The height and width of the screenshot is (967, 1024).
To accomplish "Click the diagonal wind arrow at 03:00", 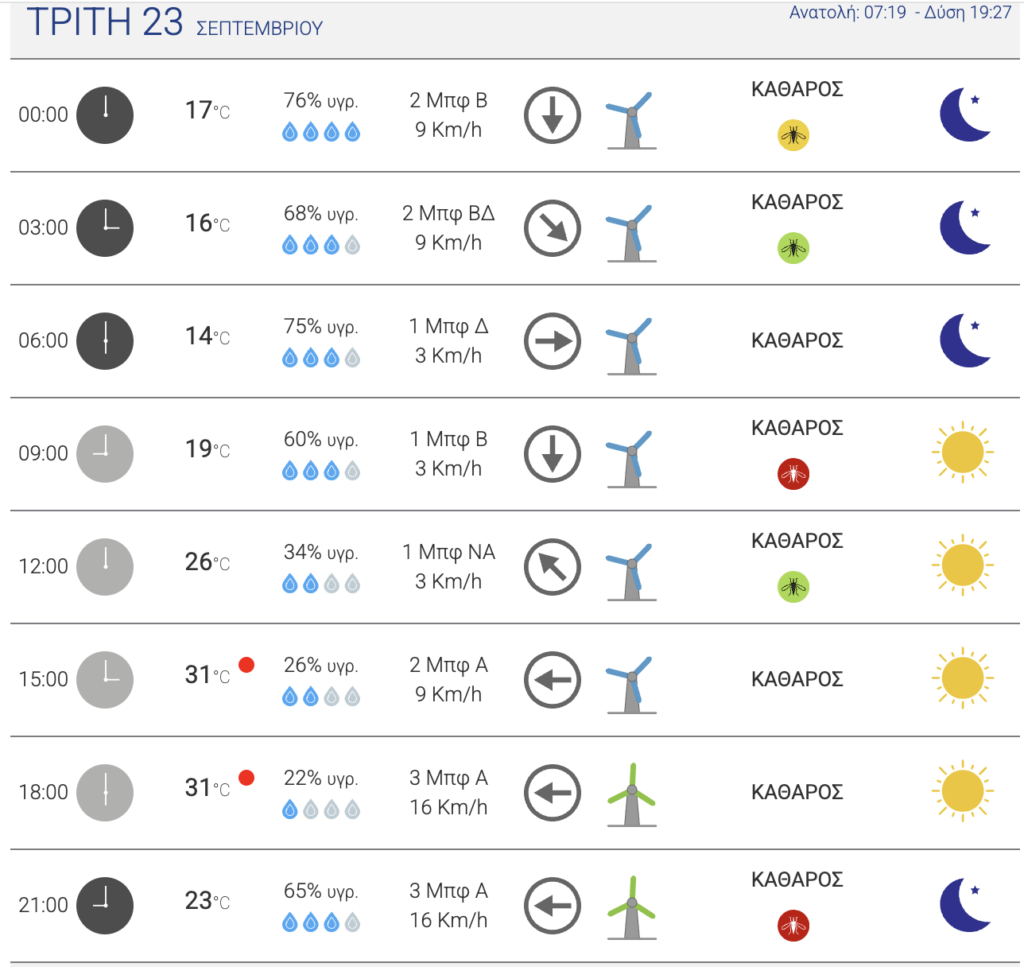I will (x=552, y=228).
